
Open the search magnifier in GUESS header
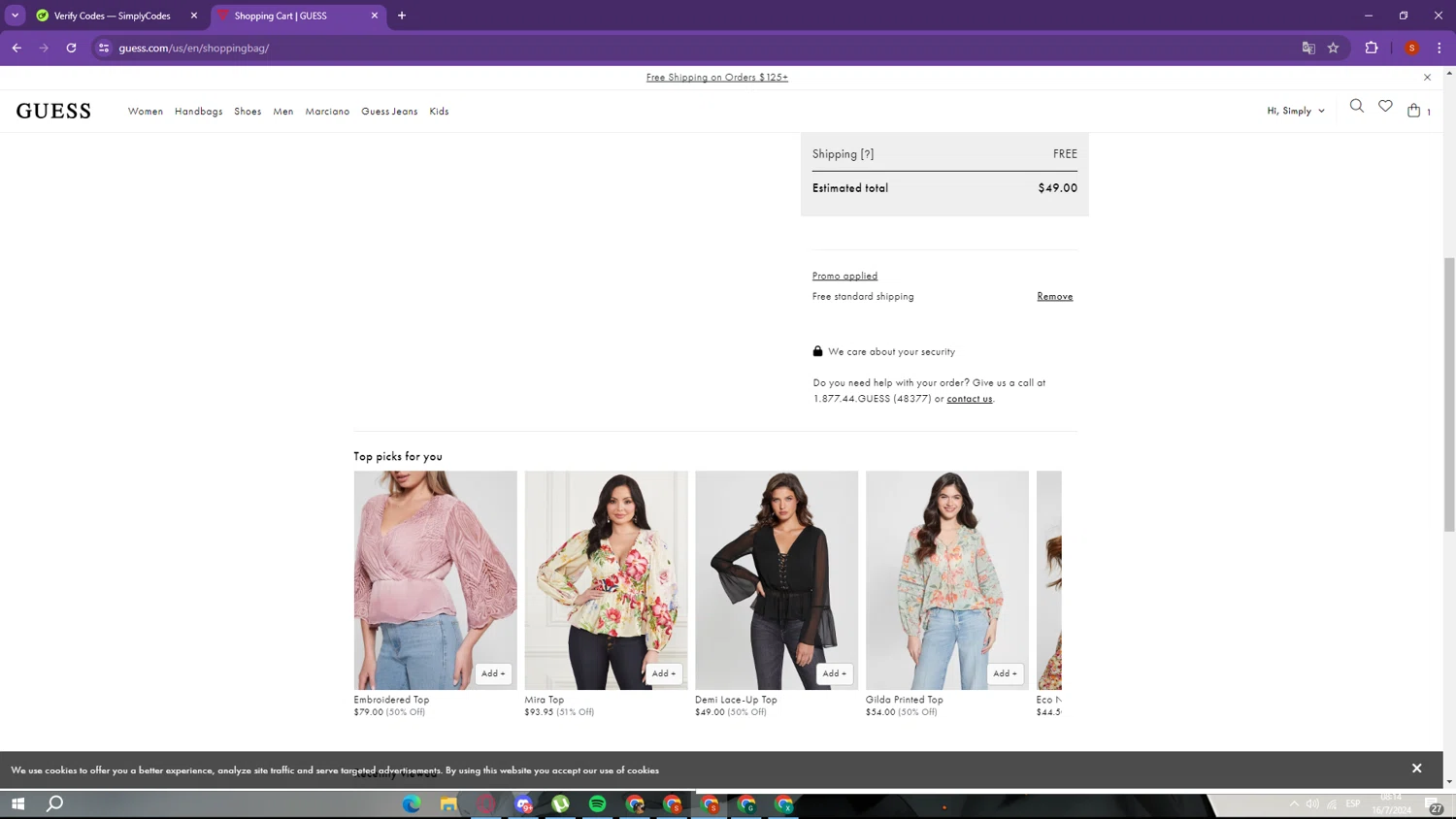1356,106
